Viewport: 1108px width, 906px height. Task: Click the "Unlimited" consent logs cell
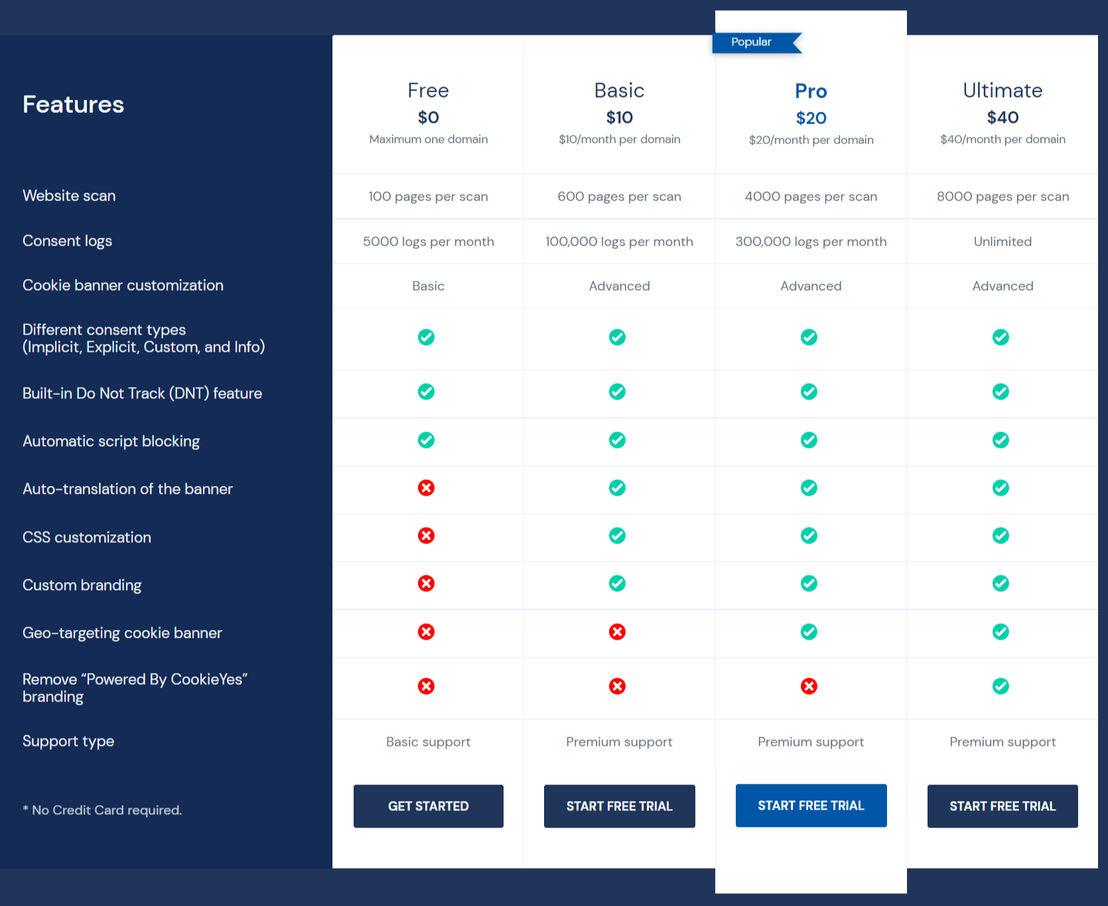(x=1003, y=242)
